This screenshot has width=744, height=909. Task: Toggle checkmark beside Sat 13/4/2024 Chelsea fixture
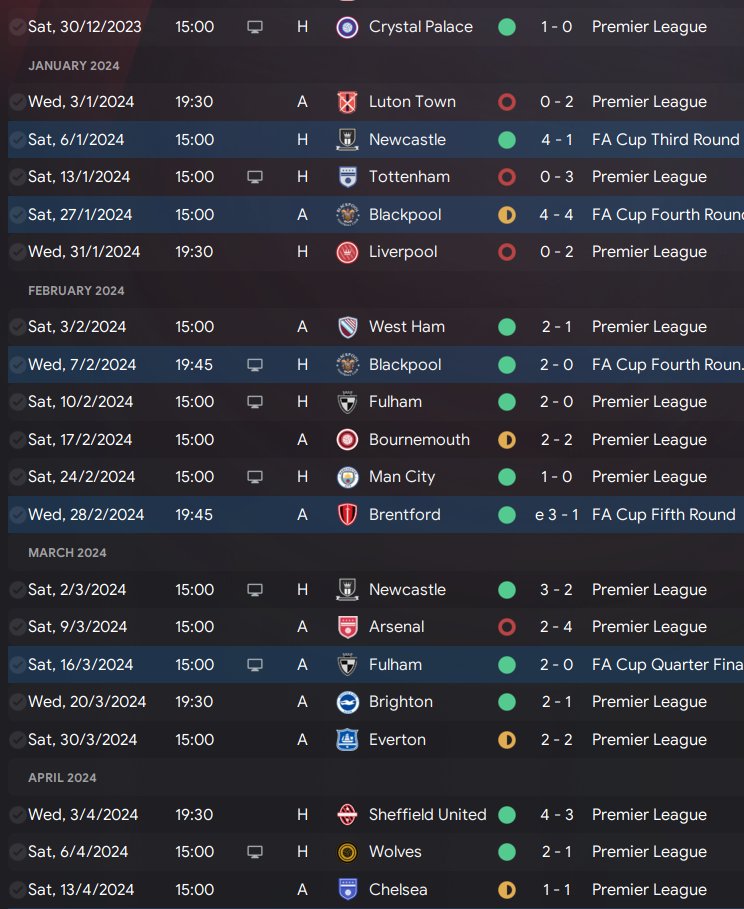(17, 890)
